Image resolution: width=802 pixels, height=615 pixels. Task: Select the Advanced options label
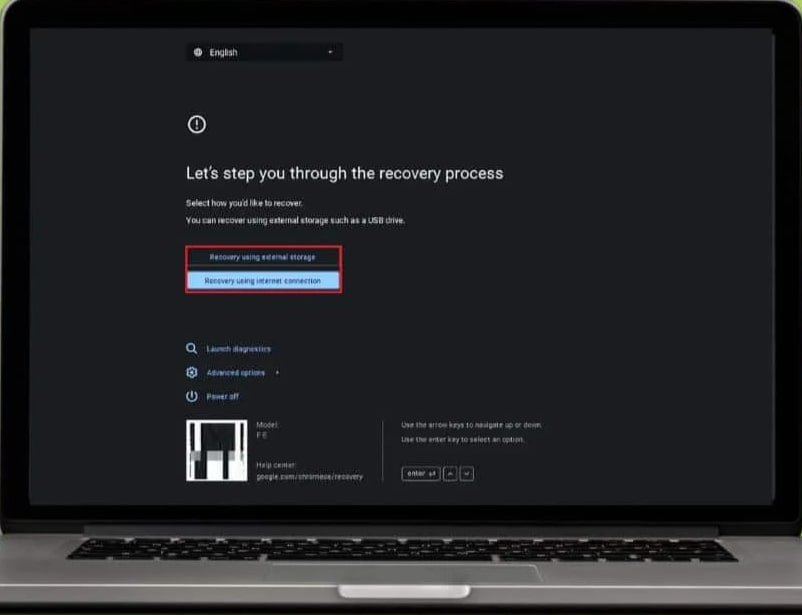[236, 373]
